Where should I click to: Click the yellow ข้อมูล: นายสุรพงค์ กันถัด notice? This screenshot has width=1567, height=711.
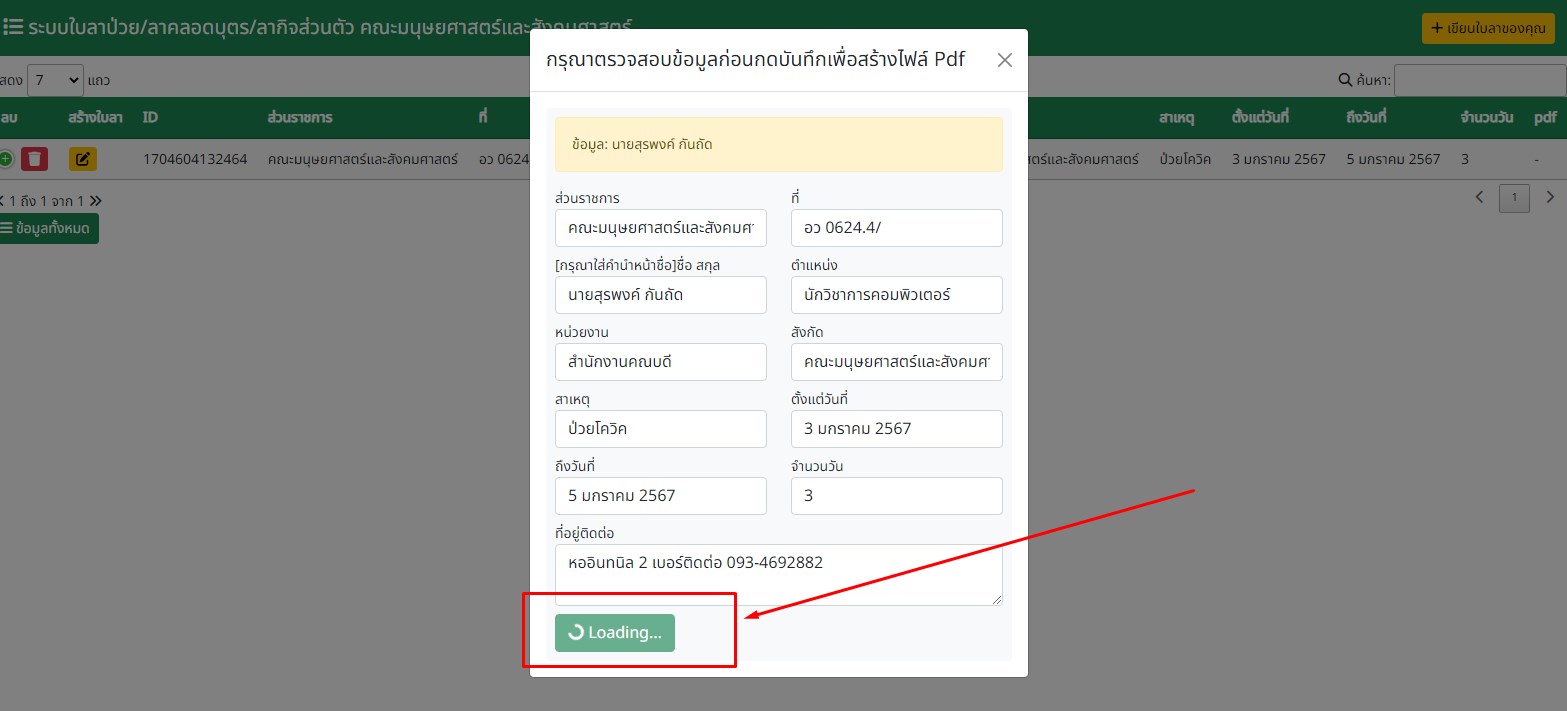tap(779, 144)
